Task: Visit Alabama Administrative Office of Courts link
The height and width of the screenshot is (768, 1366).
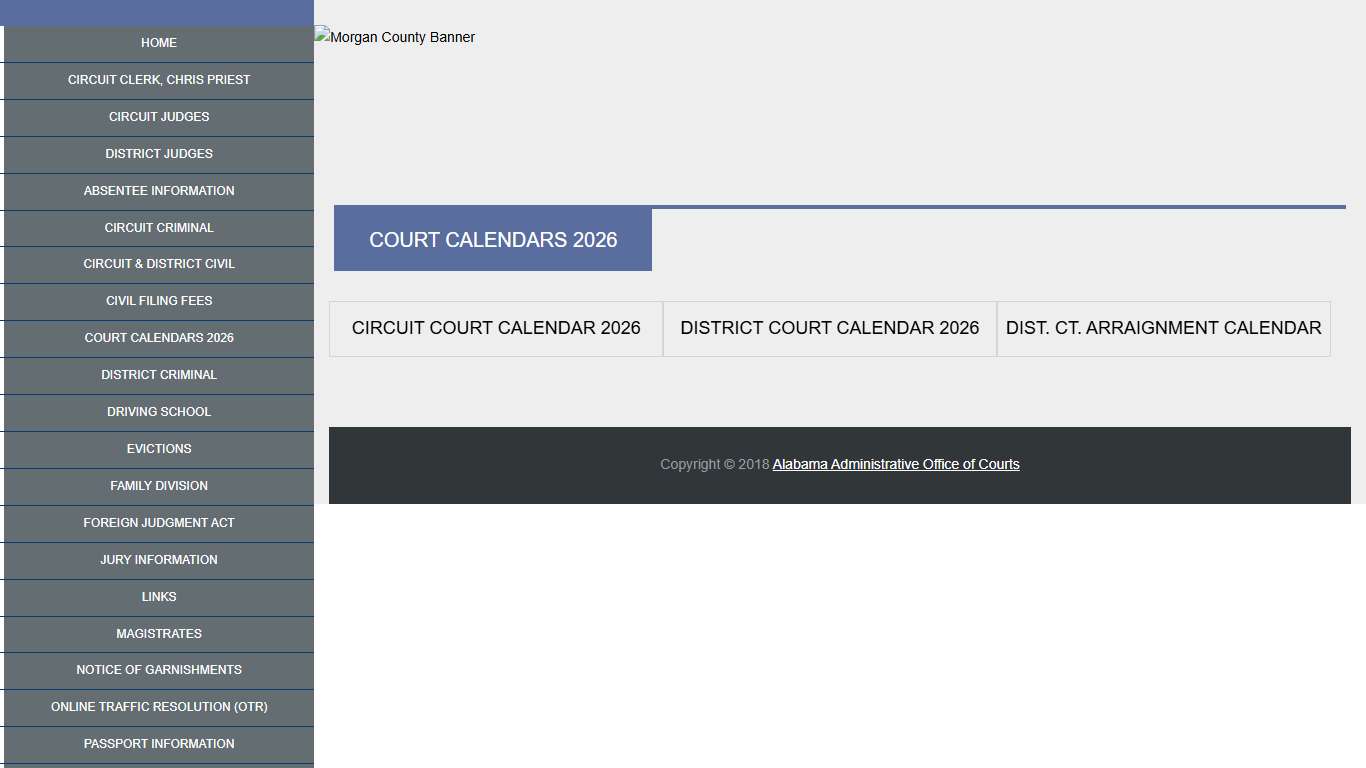Action: [895, 464]
